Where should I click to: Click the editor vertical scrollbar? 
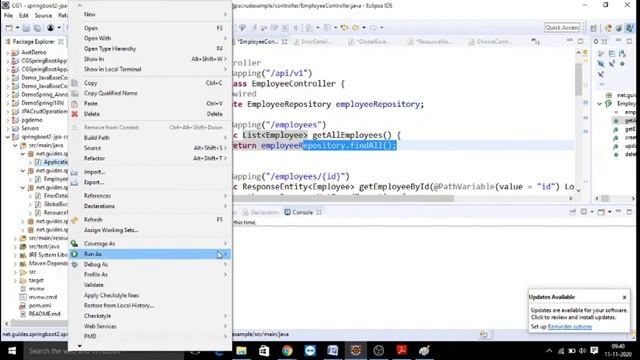[x=578, y=79]
